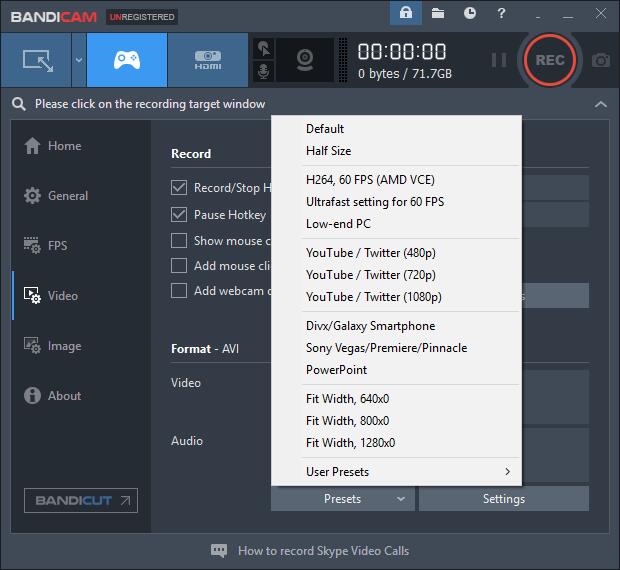Screen dimensions: 620x570
Task: Choose the Default preset
Action: click(397, 129)
